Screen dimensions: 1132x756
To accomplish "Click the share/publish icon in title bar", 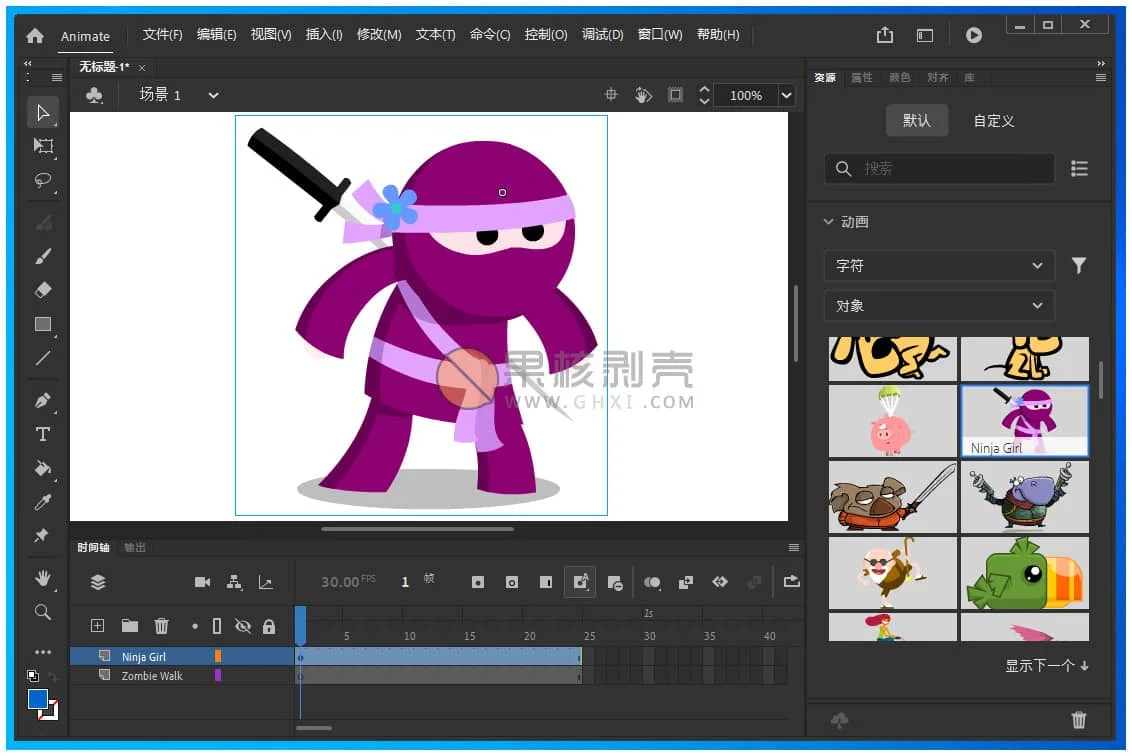I will [x=885, y=35].
